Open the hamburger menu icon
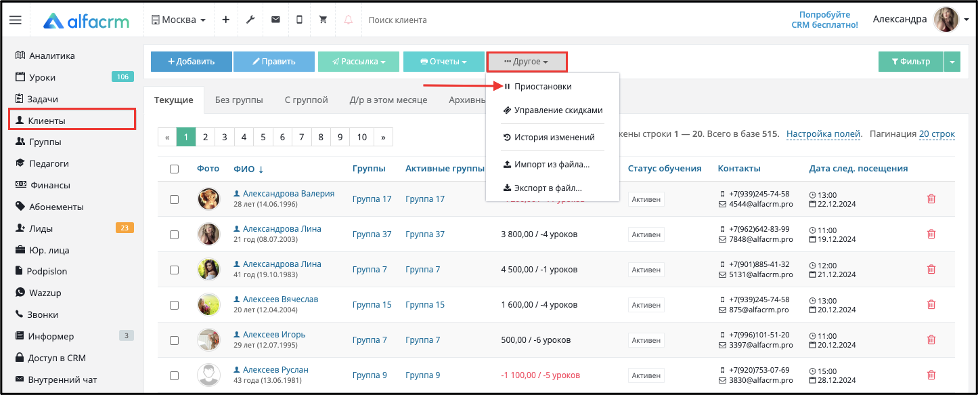This screenshot has width=979, height=395. pyautogui.click(x=16, y=20)
